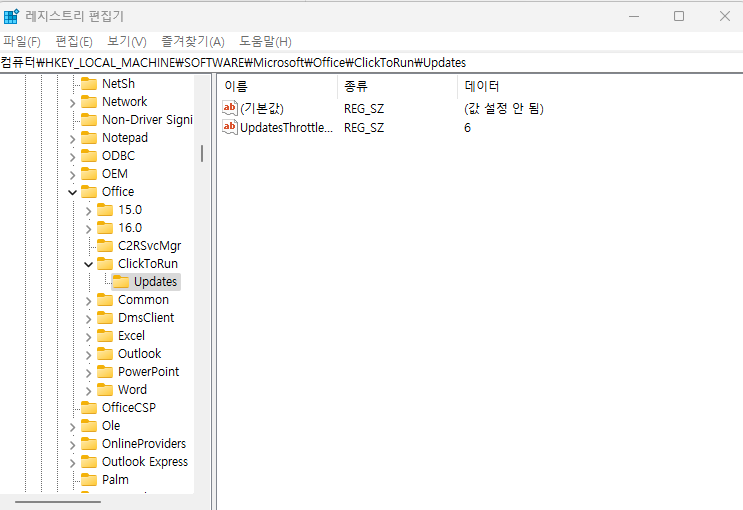
Task: Click the 16.0 folder icon
Action: [105, 228]
